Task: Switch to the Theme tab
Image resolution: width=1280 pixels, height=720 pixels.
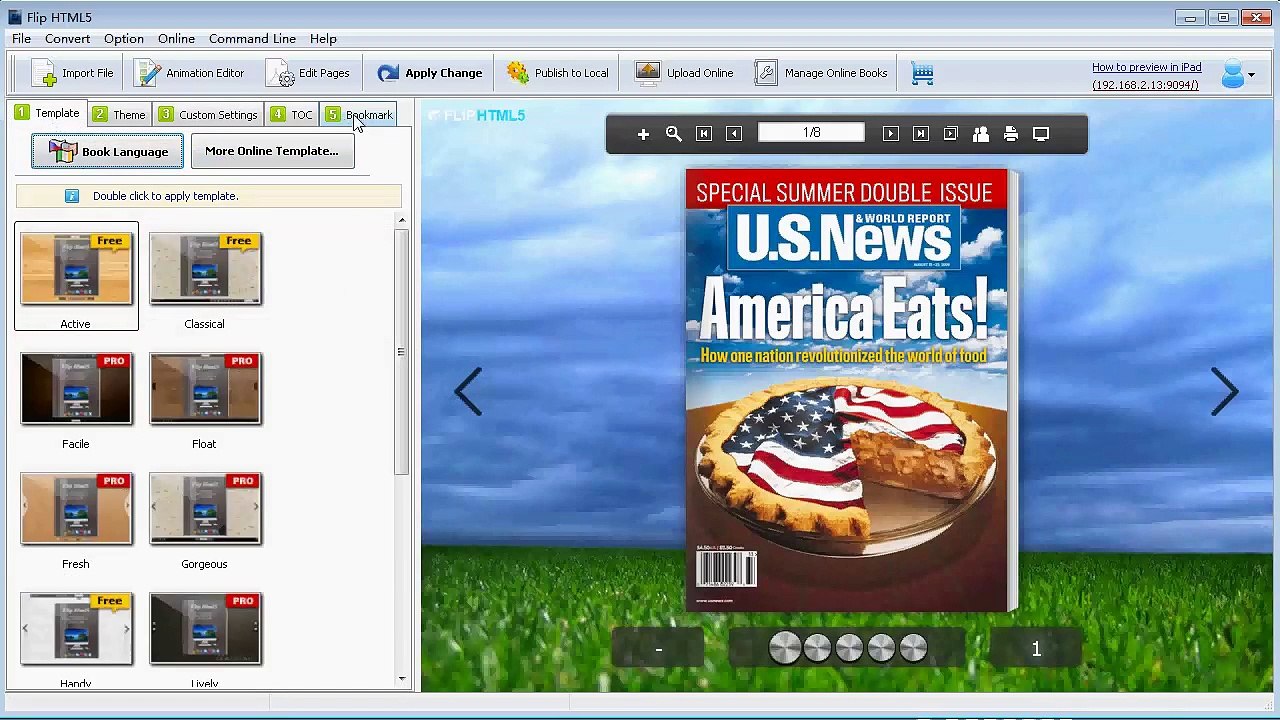Action: [119, 114]
